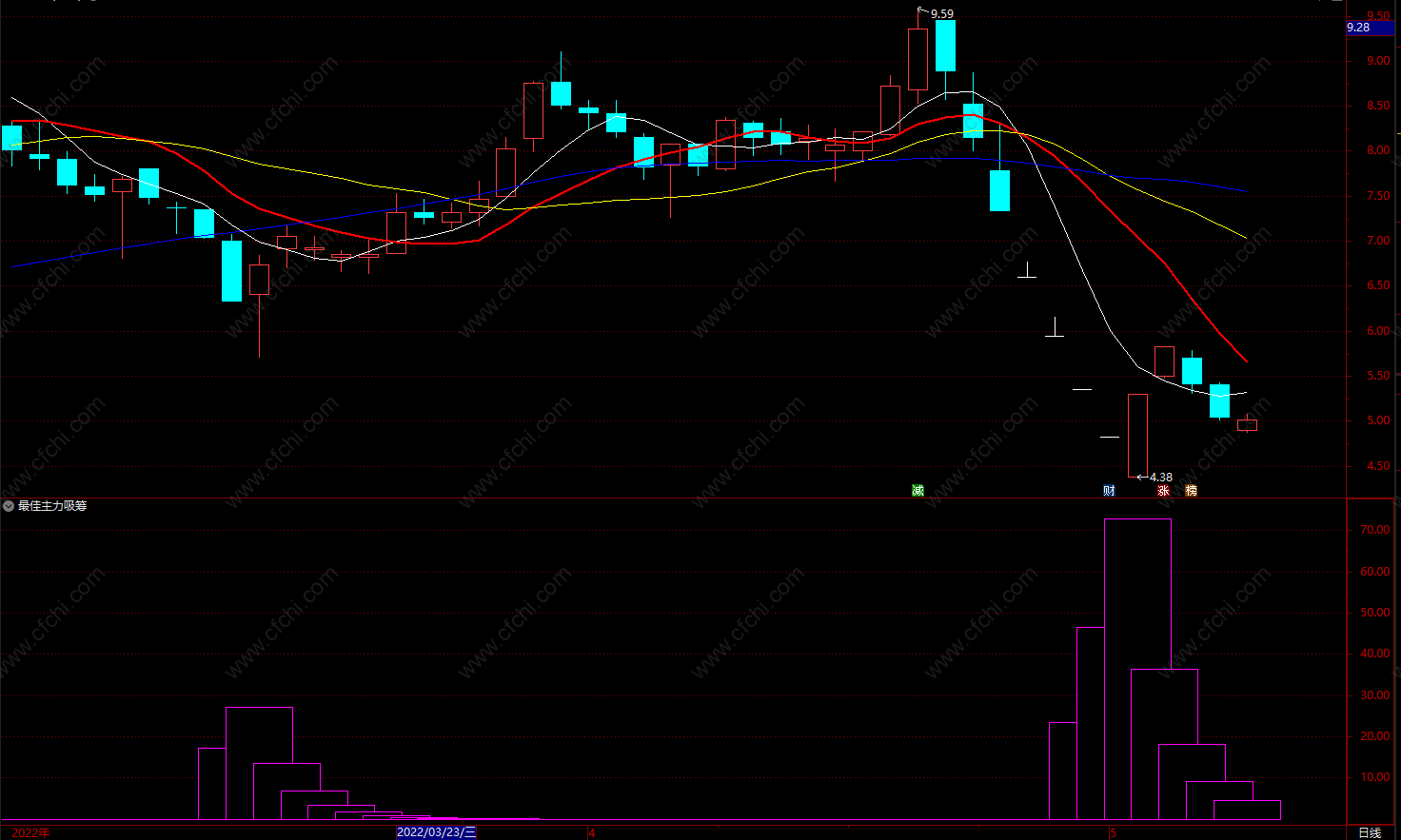Click the blue 财 event marker
Screen dimensions: 1401x840
click(1109, 491)
